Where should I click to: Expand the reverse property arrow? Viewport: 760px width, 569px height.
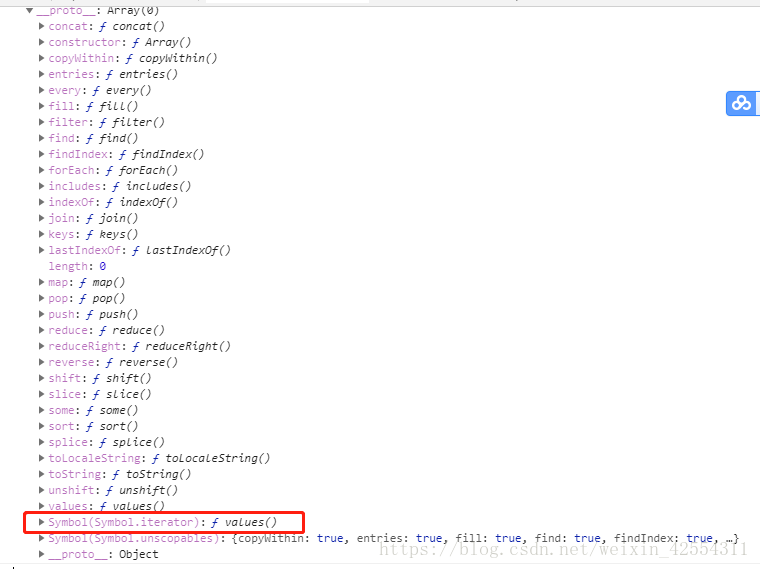click(x=42, y=362)
